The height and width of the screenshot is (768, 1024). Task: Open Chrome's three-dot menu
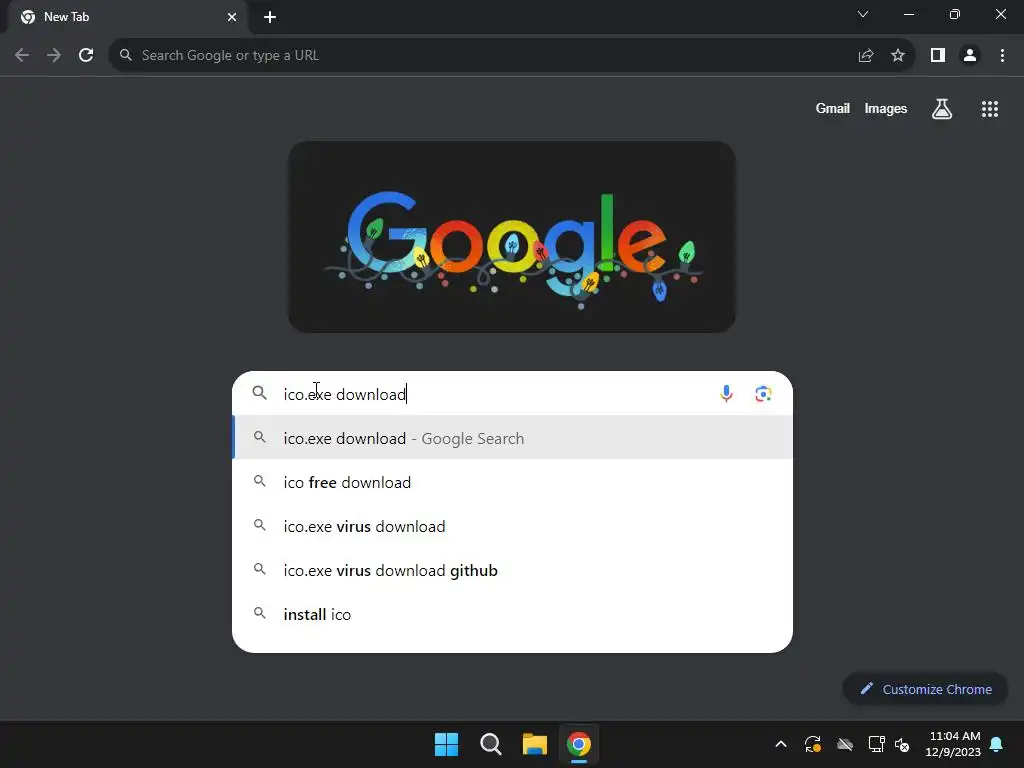1002,56
